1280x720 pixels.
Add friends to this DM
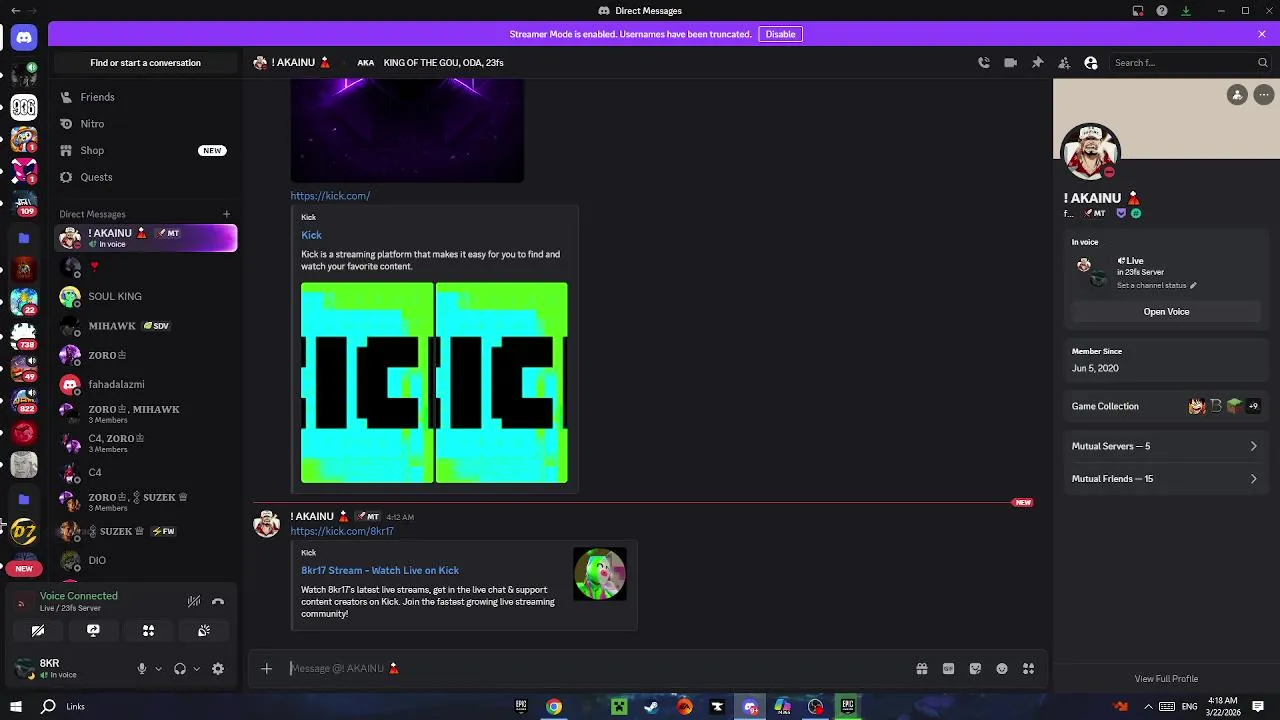pyautogui.click(x=1064, y=62)
